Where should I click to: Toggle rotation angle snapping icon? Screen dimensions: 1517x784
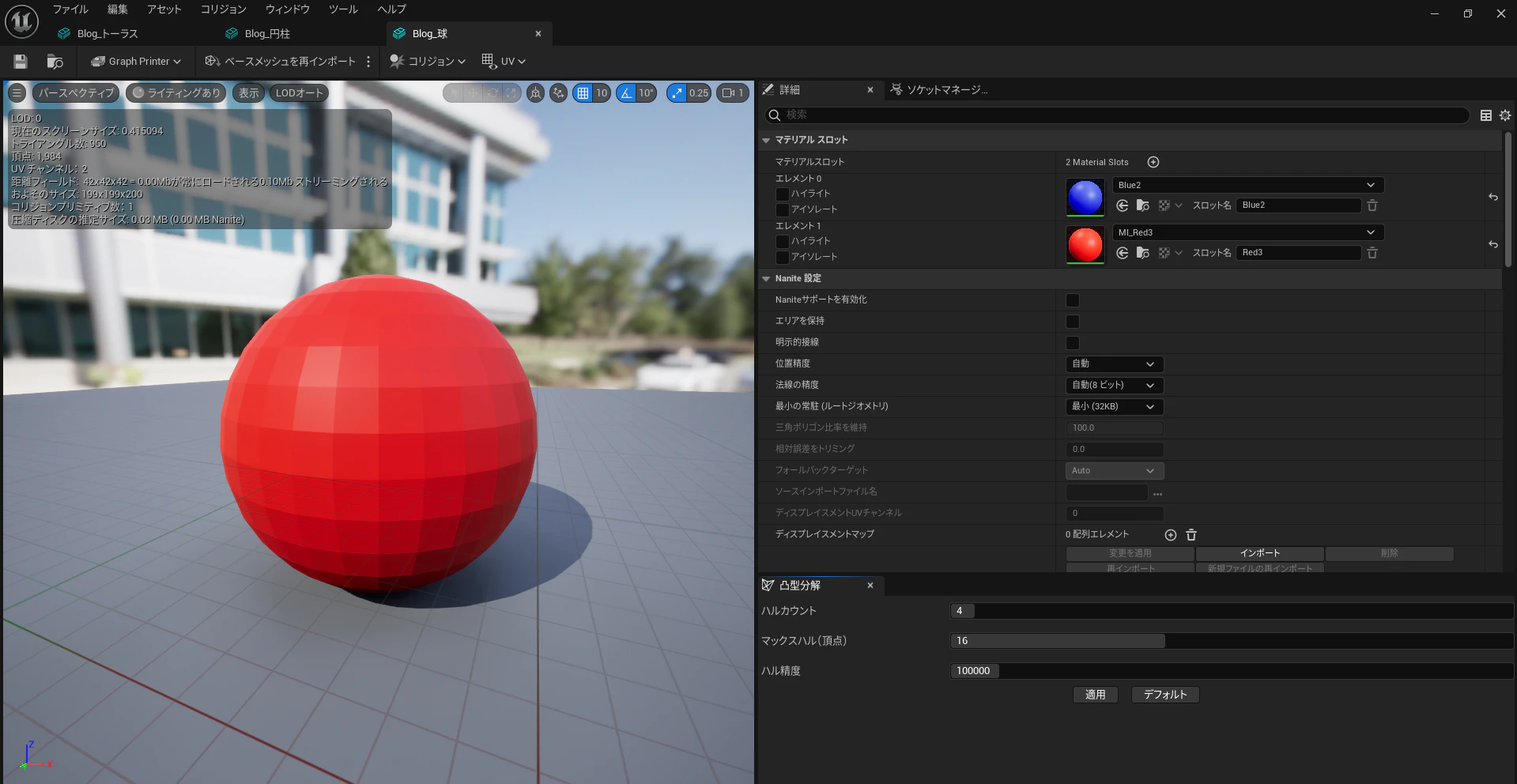coord(626,93)
